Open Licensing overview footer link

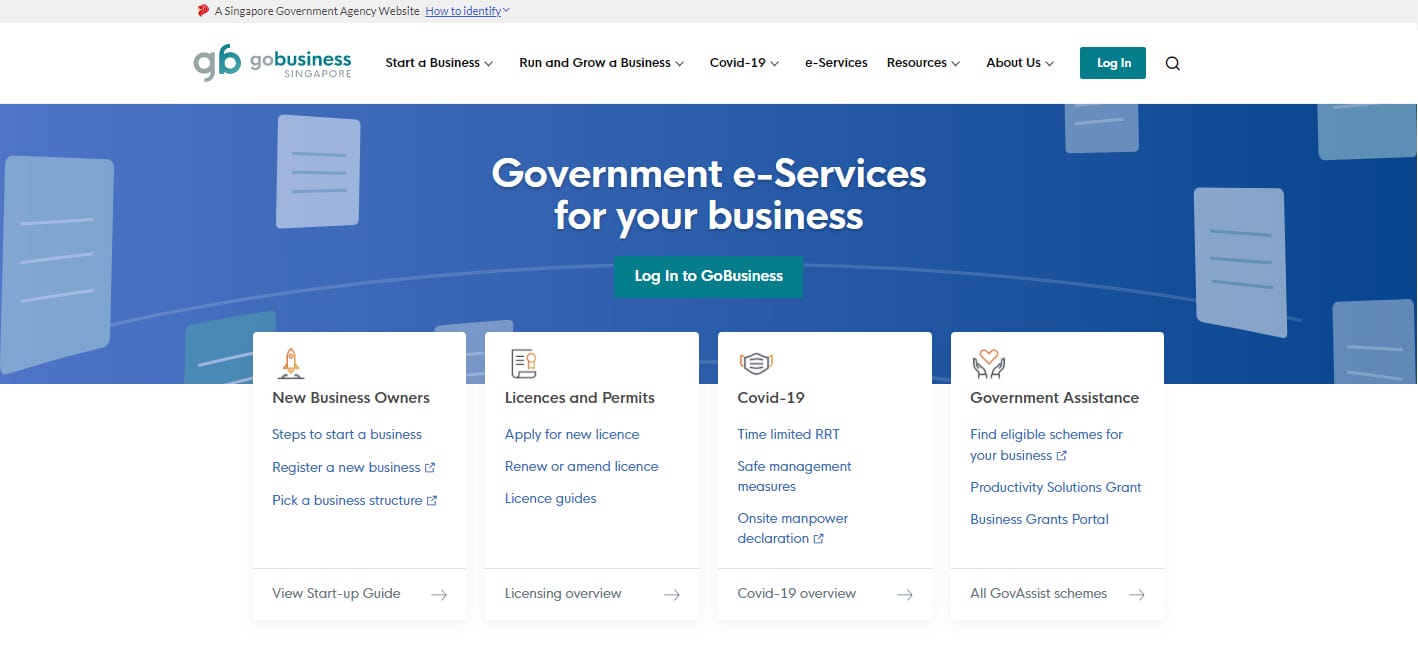pos(563,593)
